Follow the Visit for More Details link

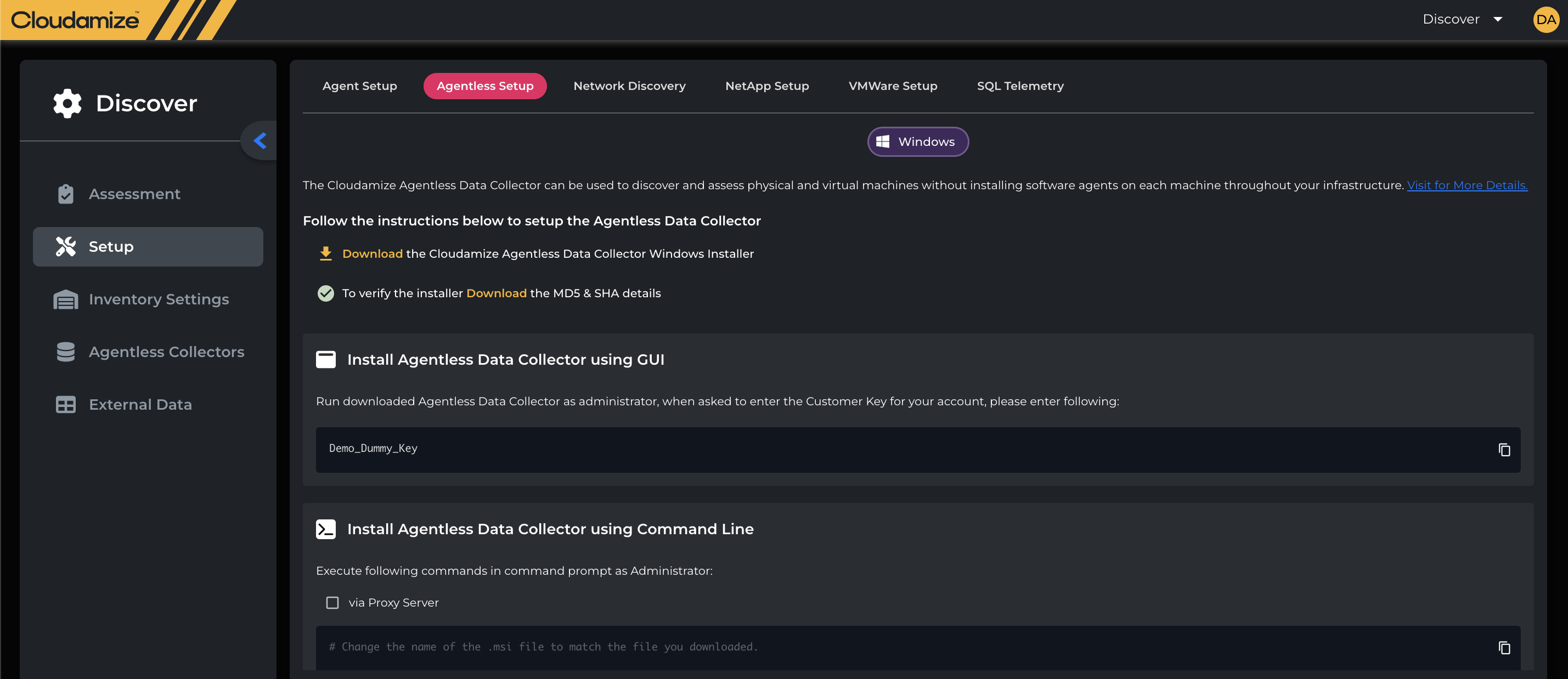point(1467,185)
